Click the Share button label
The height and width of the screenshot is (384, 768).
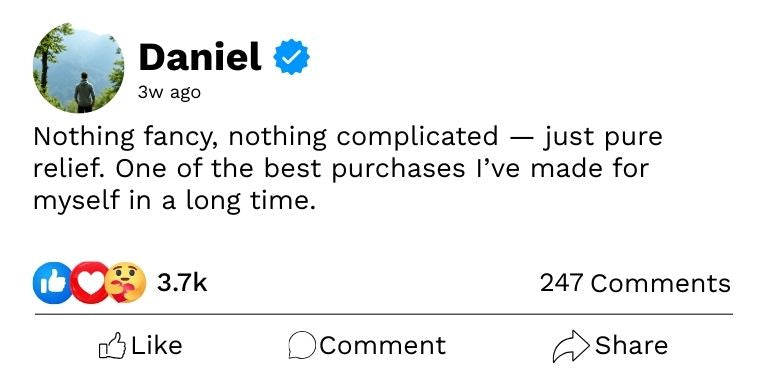631,345
